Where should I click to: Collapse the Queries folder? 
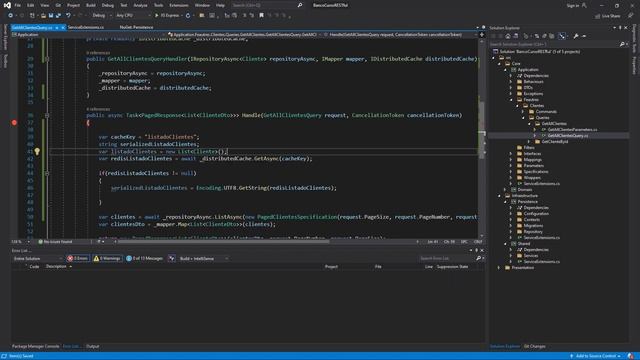(x=523, y=118)
